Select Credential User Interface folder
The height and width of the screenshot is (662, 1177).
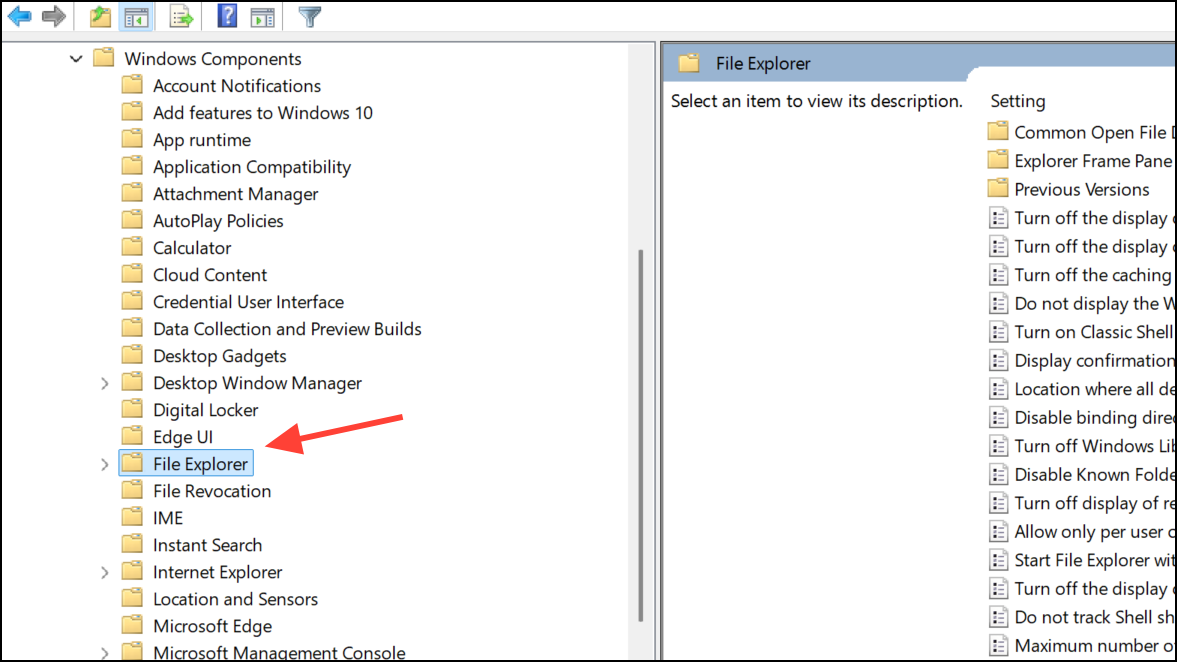(248, 302)
